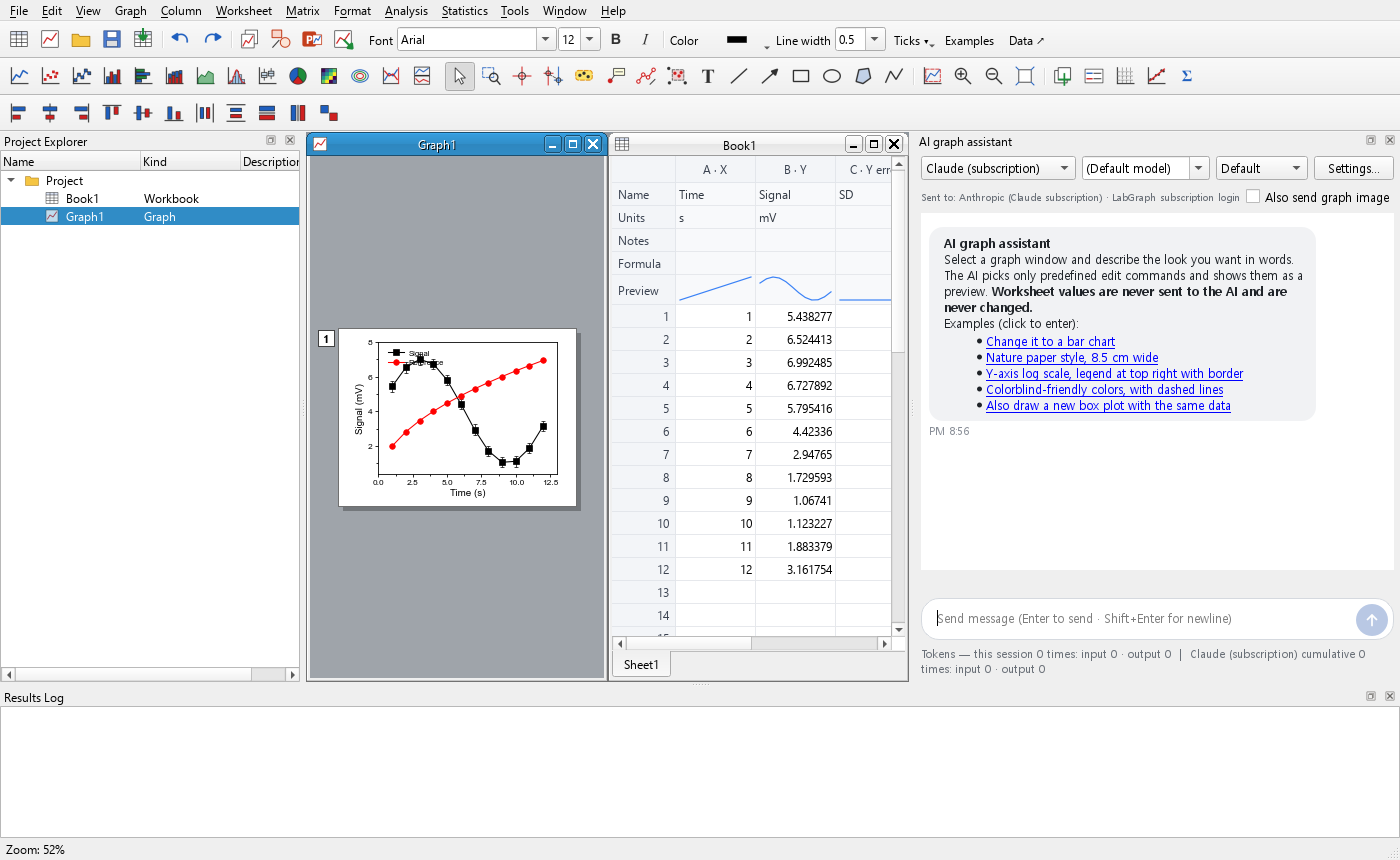Toggle Italic formatting button
1400x860 pixels.
[x=645, y=40]
